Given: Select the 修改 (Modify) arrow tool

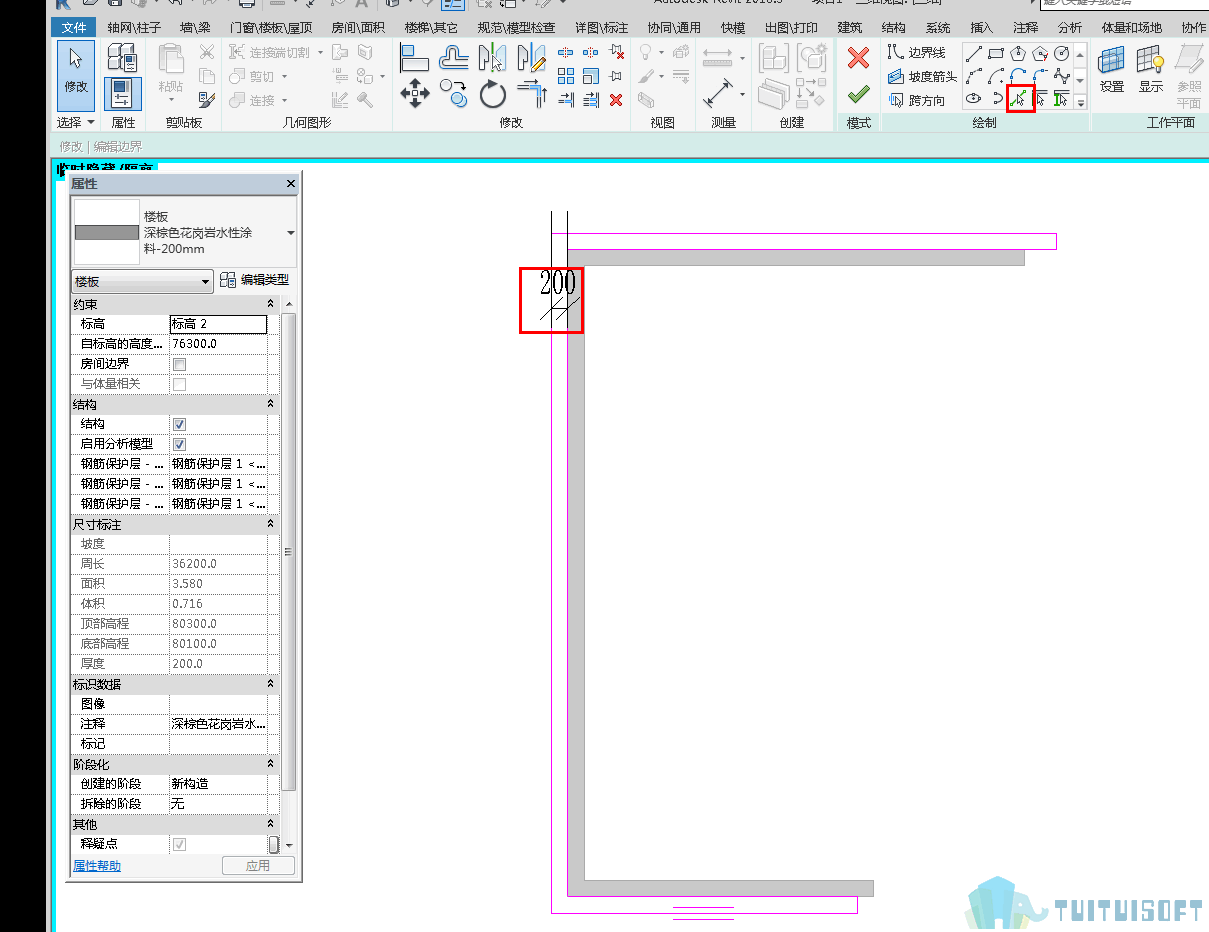Looking at the screenshot, I should [x=76, y=75].
